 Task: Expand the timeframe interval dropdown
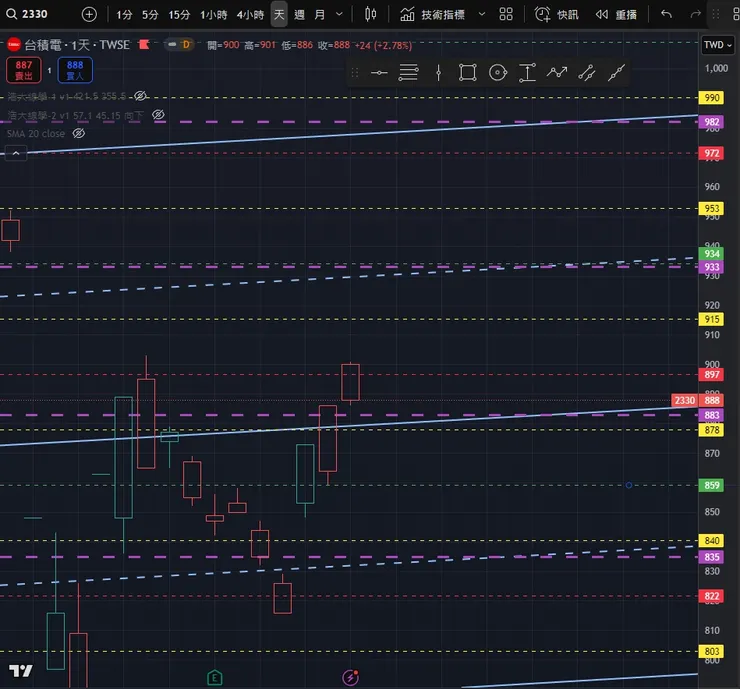(339, 14)
